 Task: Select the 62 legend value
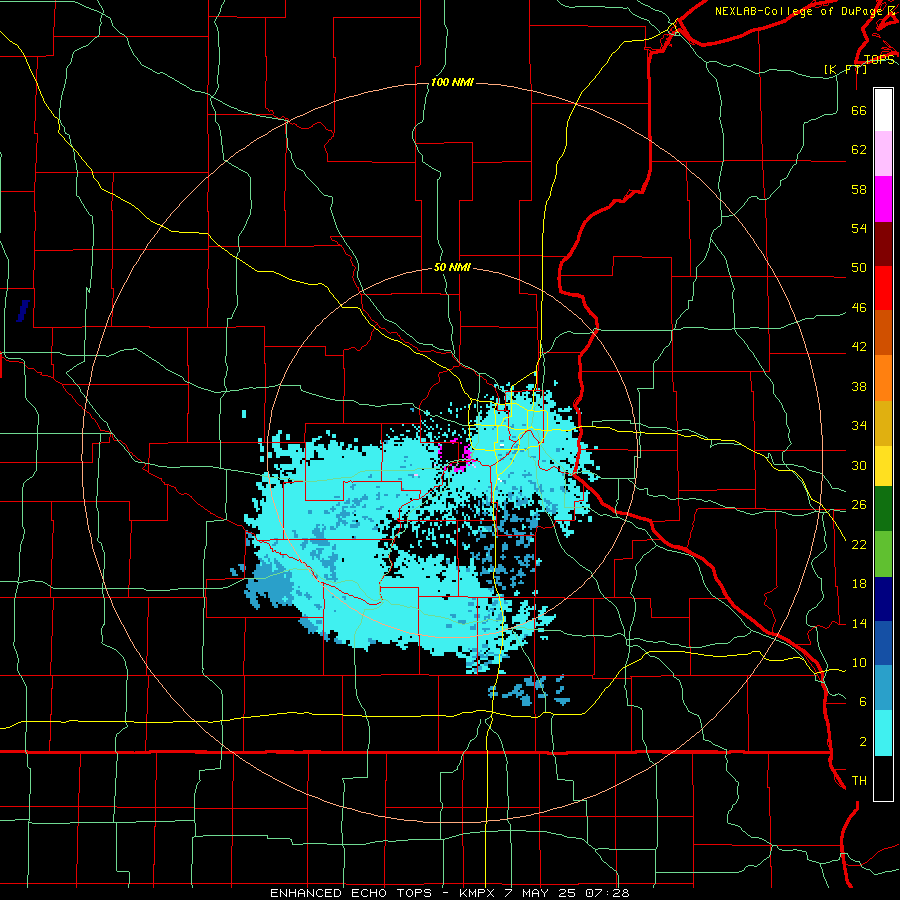tap(859, 149)
